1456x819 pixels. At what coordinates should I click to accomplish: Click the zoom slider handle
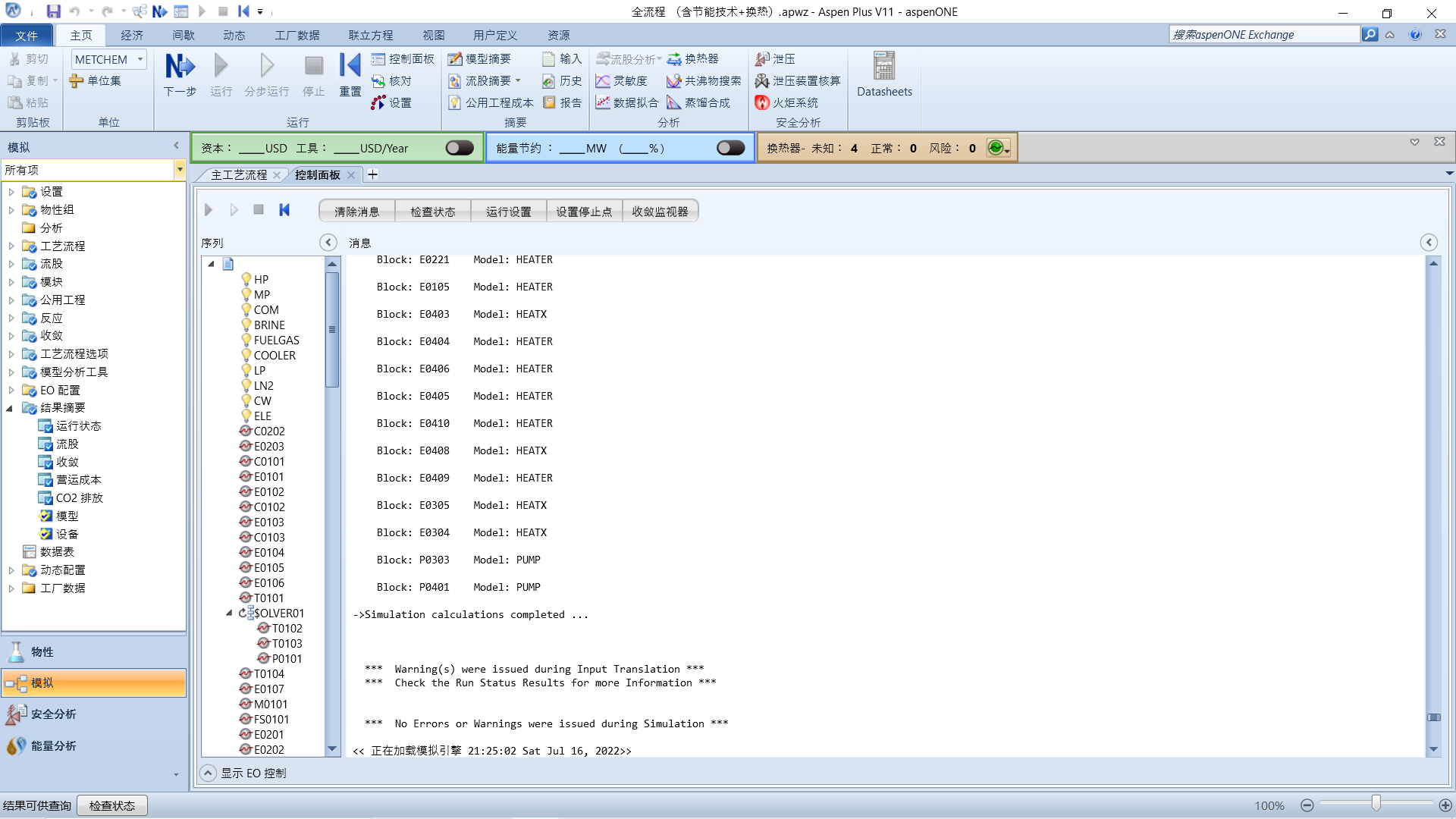click(1376, 804)
